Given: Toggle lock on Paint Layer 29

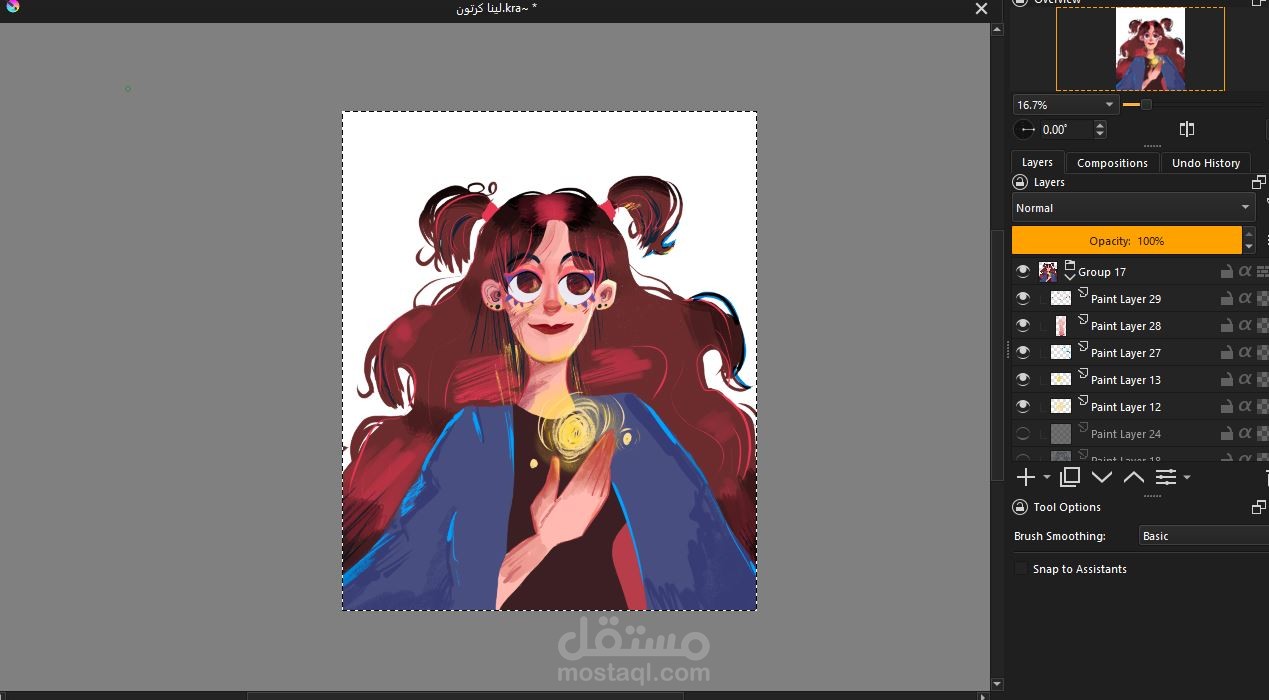Looking at the screenshot, I should [1226, 299].
